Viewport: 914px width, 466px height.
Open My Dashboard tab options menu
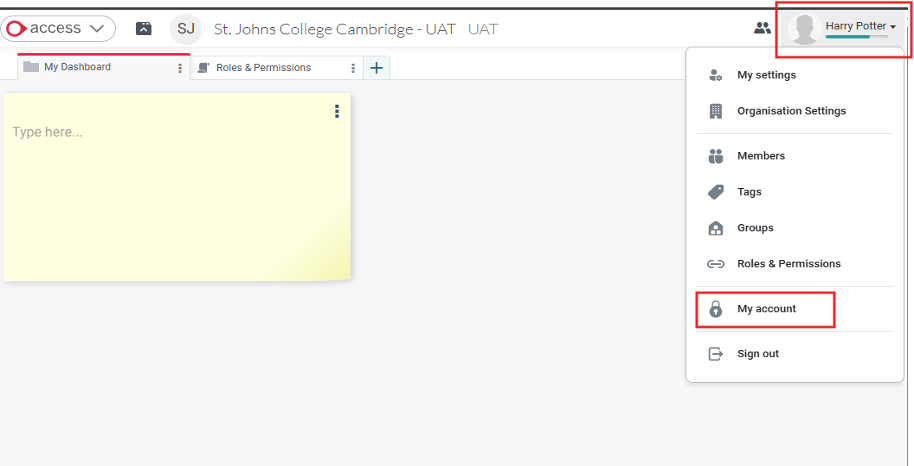[x=180, y=68]
